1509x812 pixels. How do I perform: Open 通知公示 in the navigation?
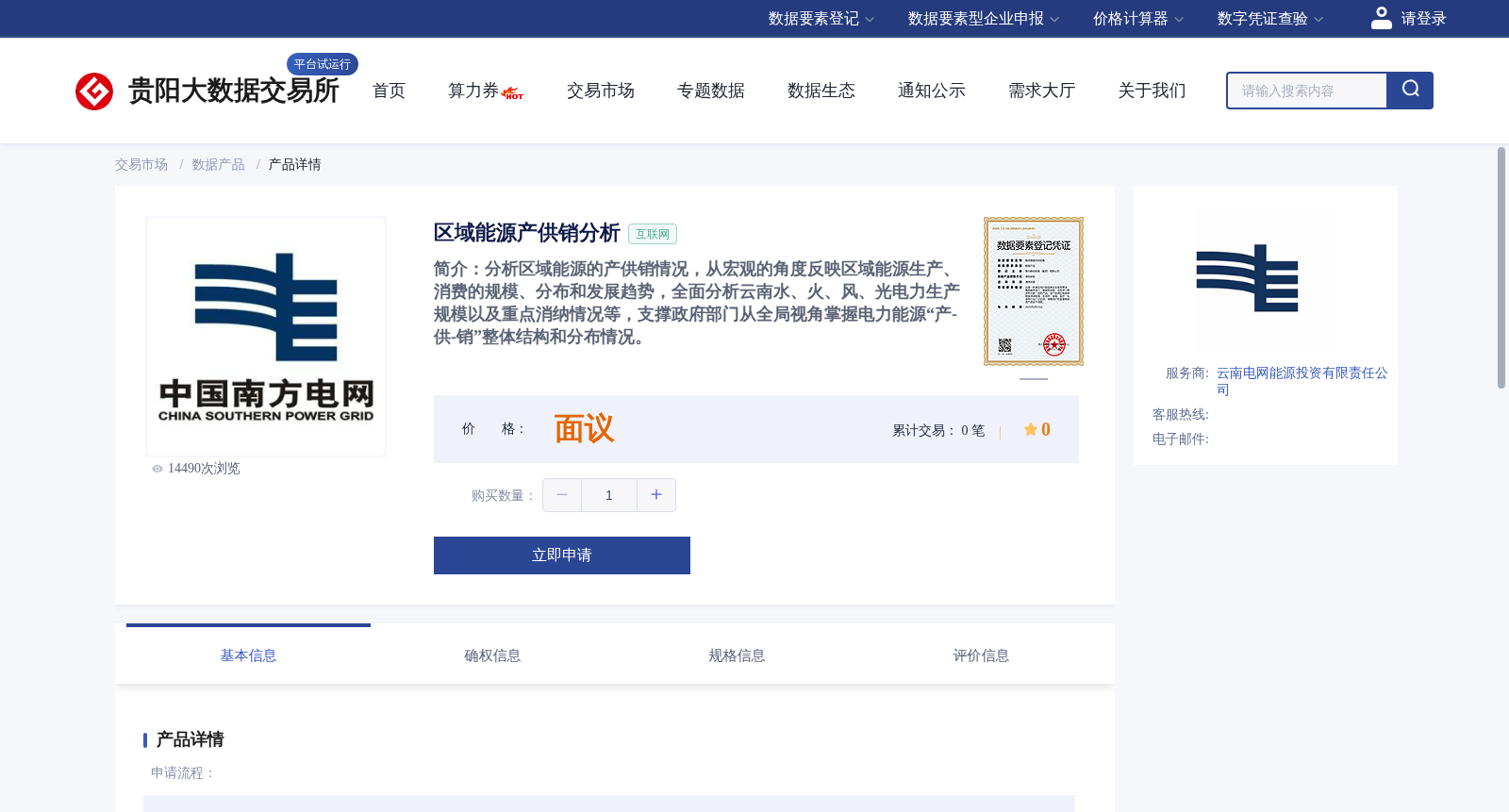pos(932,91)
